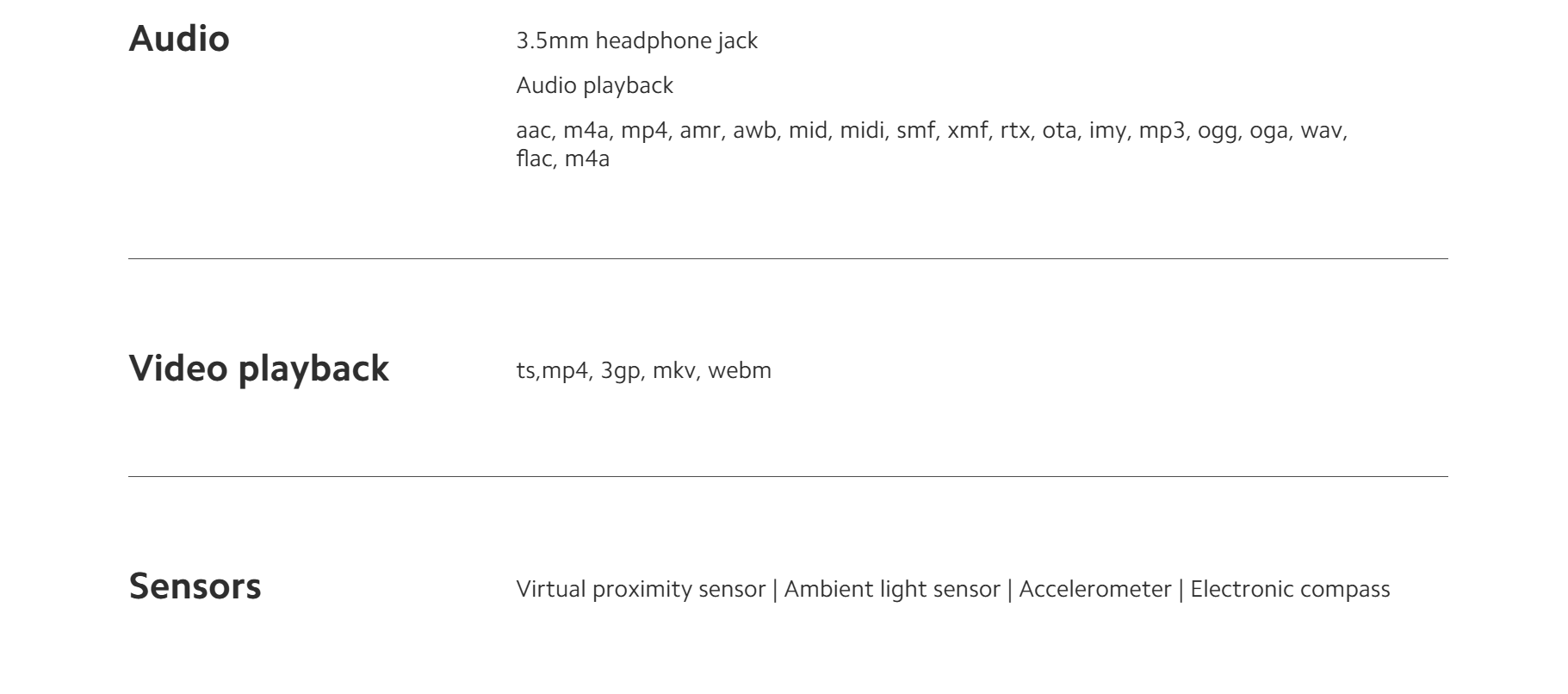This screenshot has width=1568, height=694.
Task: Click the Virtual proximity sensor text
Action: click(x=641, y=589)
